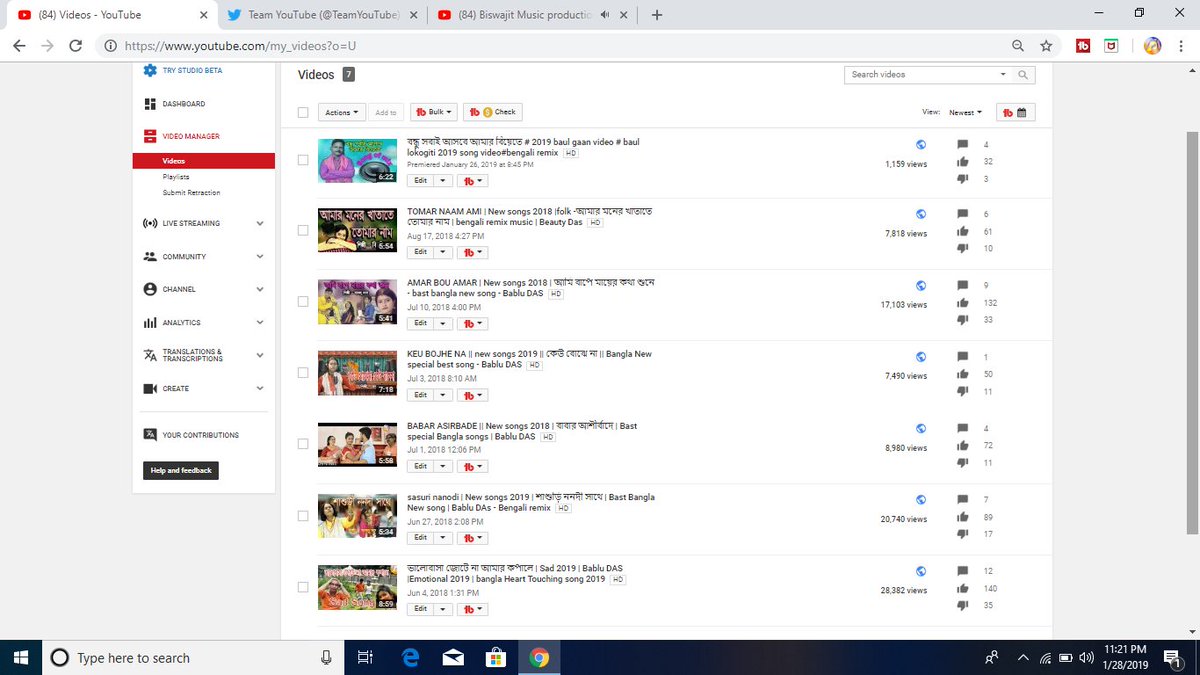
Task: Open the KEU BOJHE NA video title link
Action: (529, 359)
